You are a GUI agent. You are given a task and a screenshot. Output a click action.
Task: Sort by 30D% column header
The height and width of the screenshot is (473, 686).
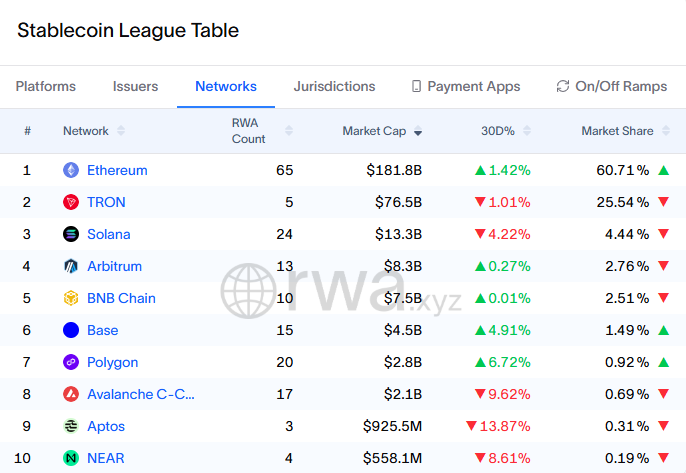point(497,131)
